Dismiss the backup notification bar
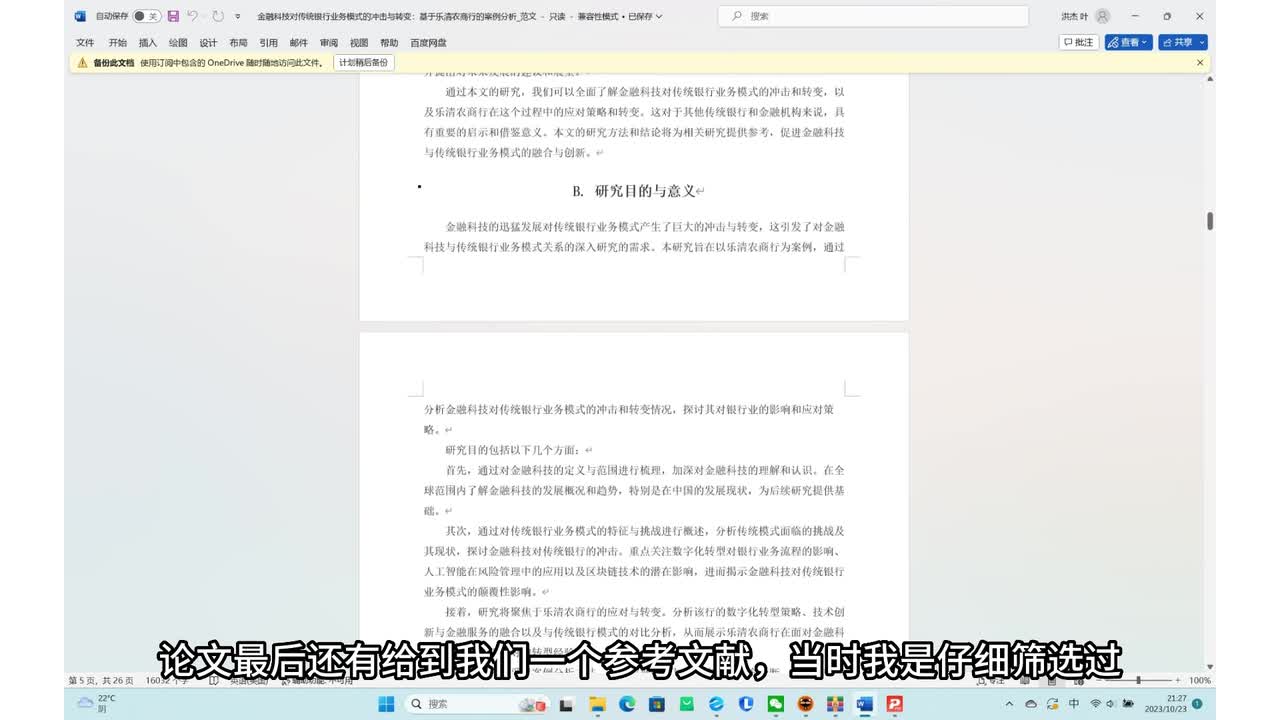The image size is (1280, 720). [x=1200, y=62]
